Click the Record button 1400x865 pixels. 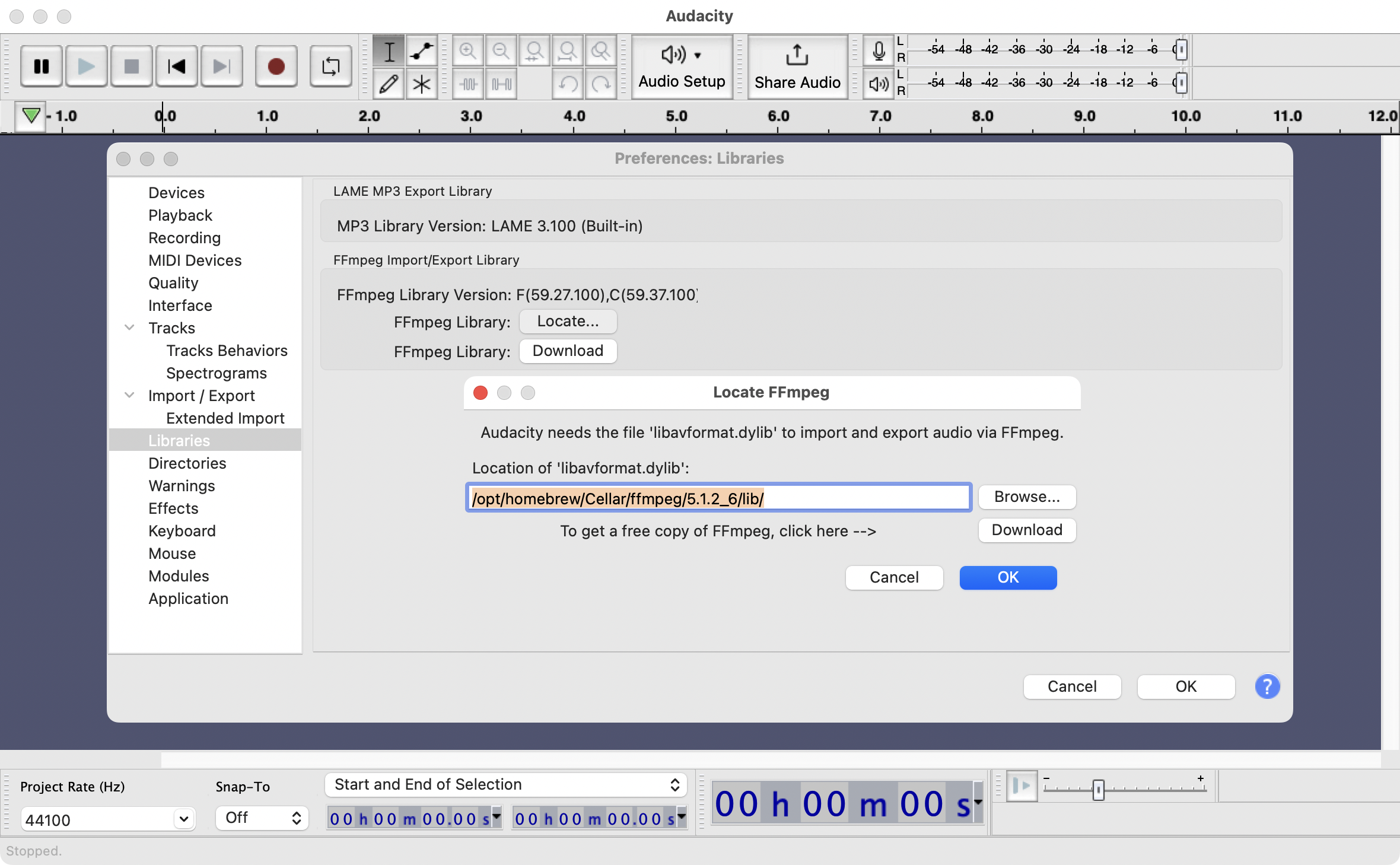276,66
